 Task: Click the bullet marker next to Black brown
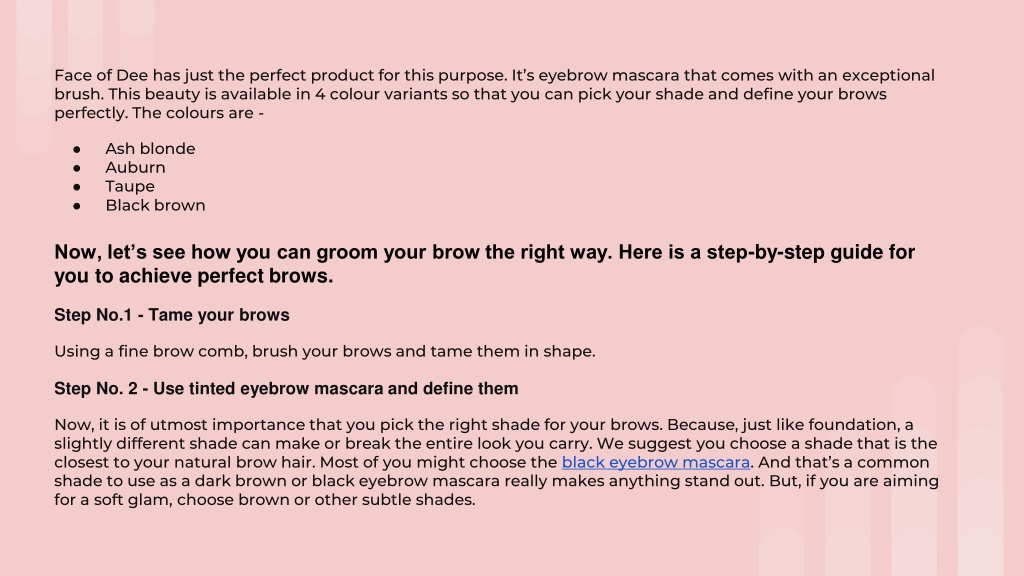tap(77, 206)
